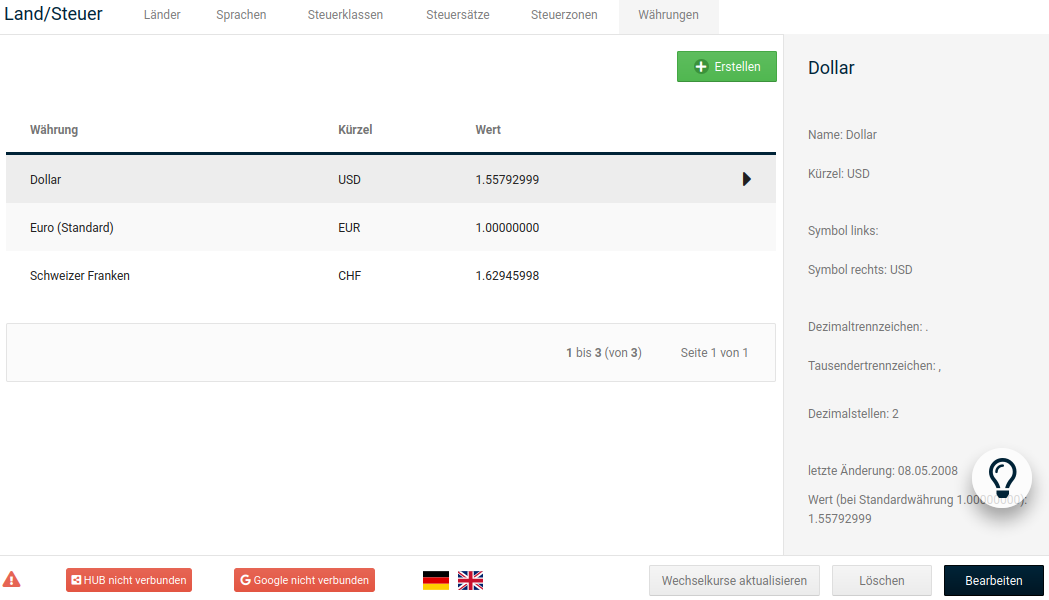This screenshot has height=600, width=1049.
Task: Open the Steuersätze tab
Action: pyautogui.click(x=457, y=15)
